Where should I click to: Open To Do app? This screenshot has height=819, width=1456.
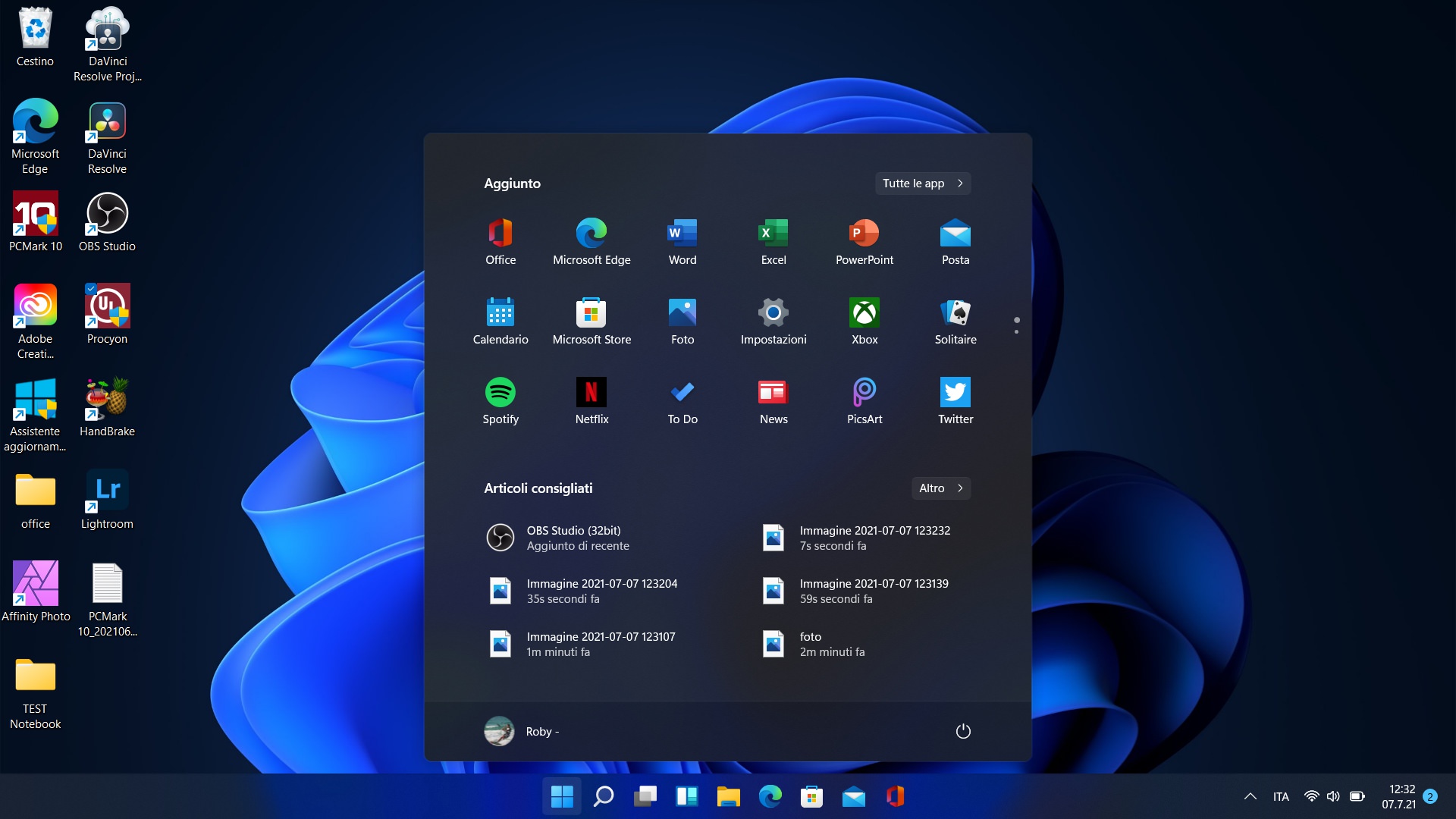tap(682, 401)
